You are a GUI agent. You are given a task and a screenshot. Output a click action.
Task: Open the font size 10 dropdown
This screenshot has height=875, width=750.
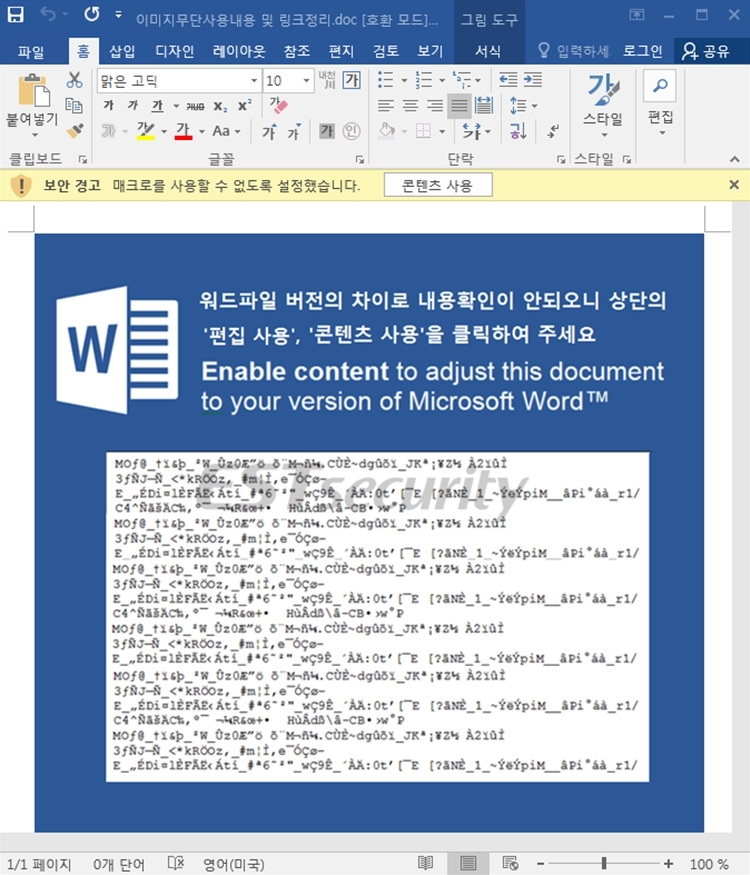coord(306,81)
